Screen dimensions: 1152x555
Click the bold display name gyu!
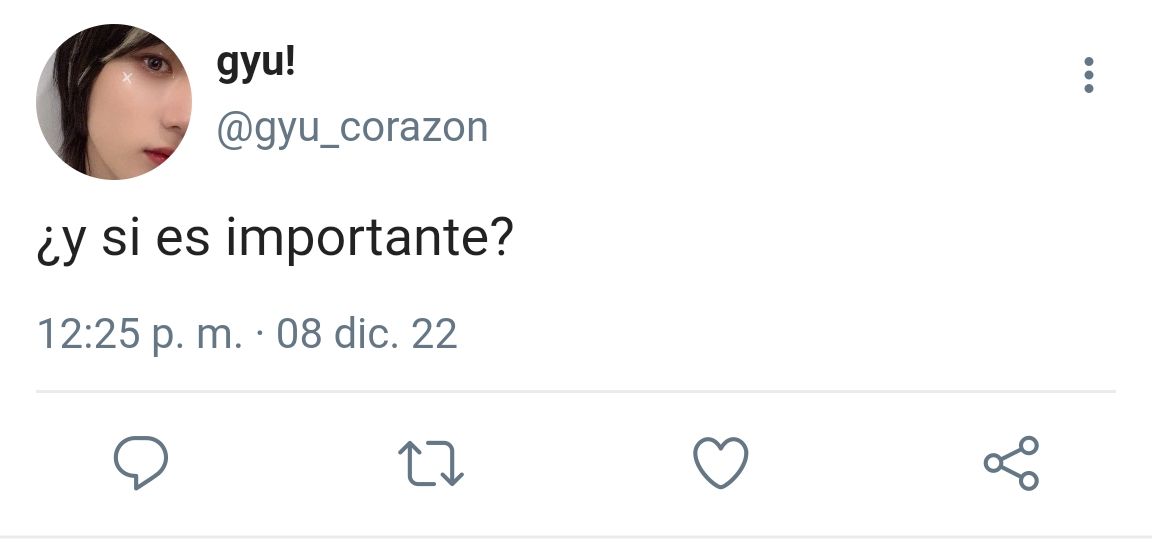256,66
